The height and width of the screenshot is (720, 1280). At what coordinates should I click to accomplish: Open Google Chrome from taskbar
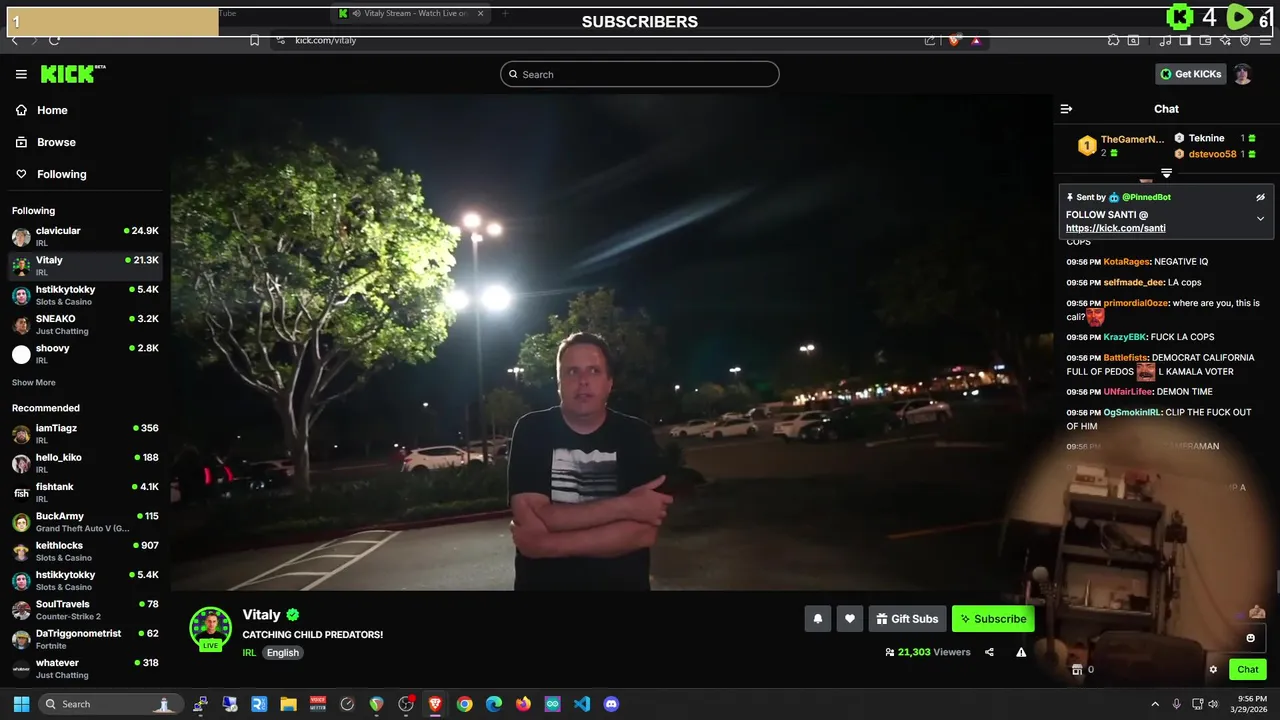(x=464, y=704)
